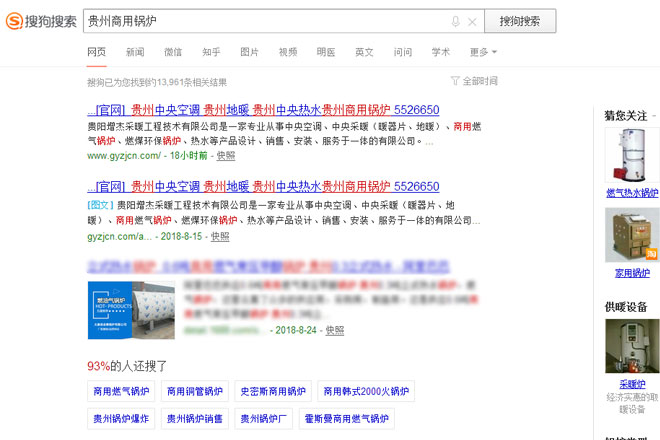
Task: Click the 家用锅炉 sidebar image
Action: [632, 235]
